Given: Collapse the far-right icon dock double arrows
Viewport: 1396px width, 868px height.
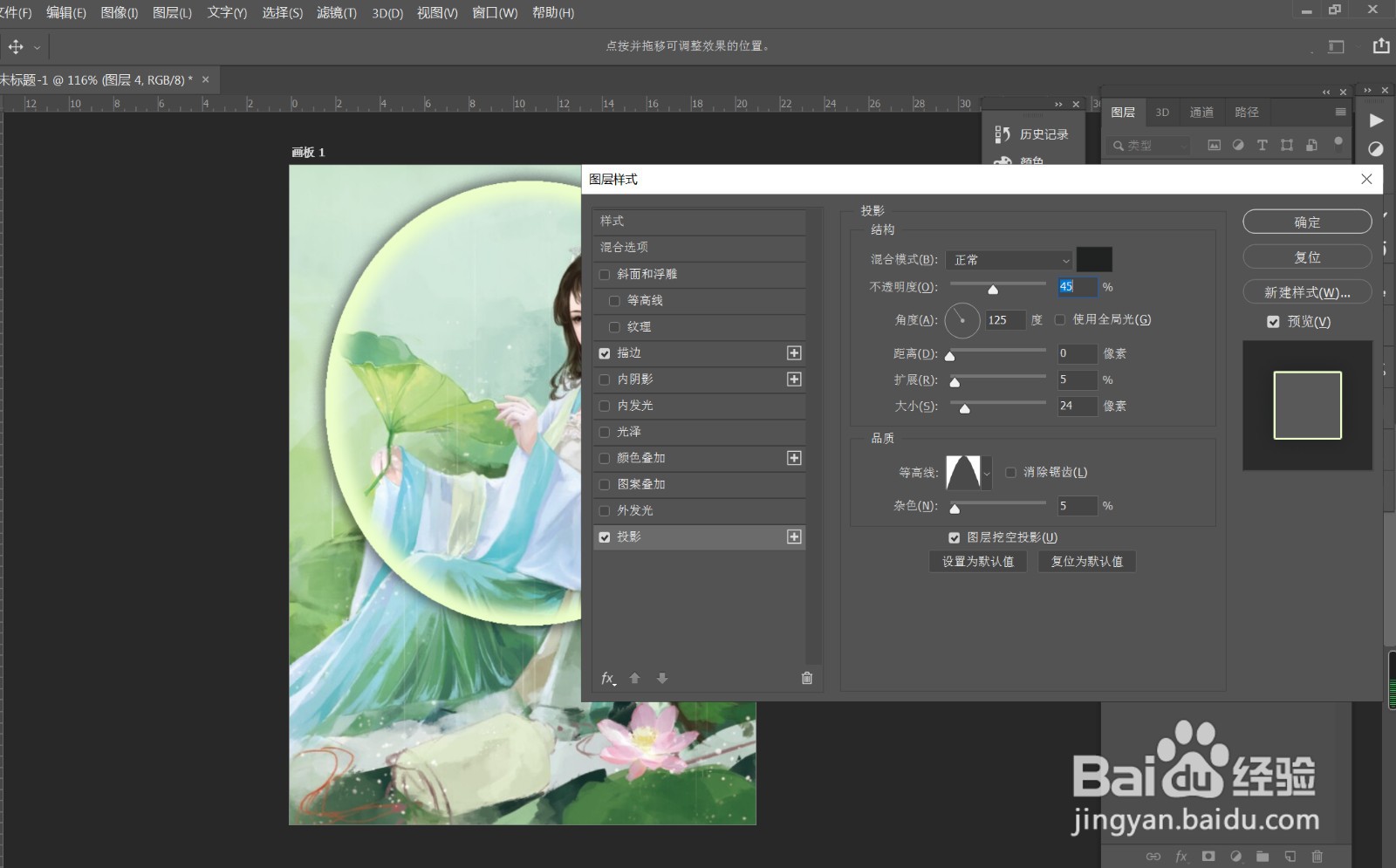Looking at the screenshot, I should 1367,90.
